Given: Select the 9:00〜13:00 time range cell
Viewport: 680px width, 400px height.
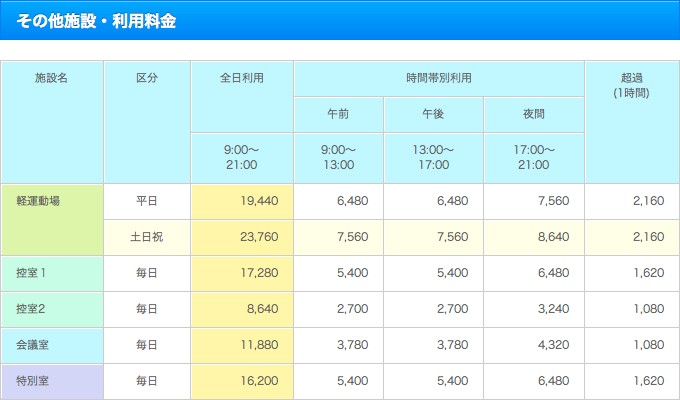Looking at the screenshot, I should pyautogui.click(x=338, y=158).
